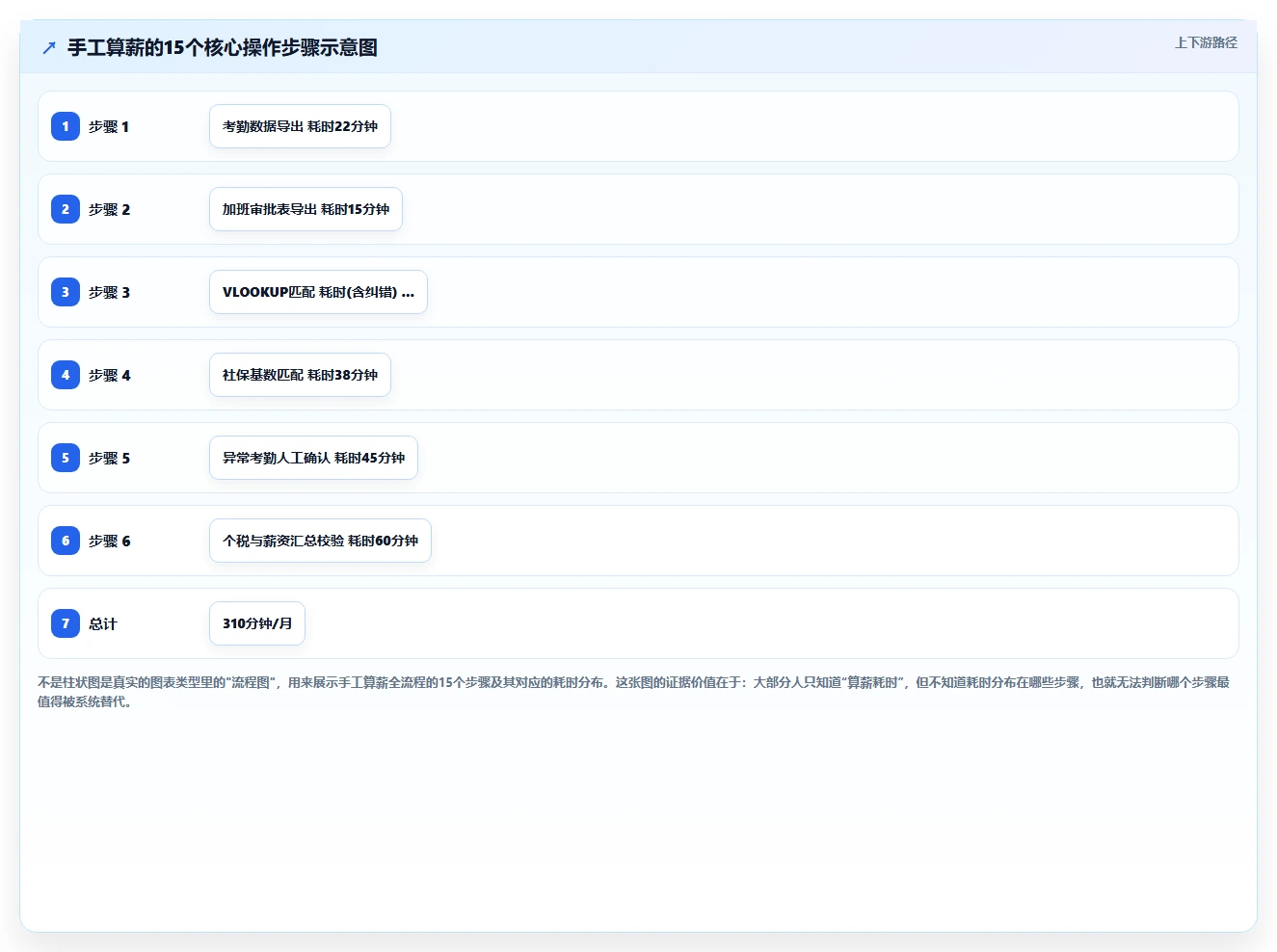1277x952 pixels.
Task: Select the 考勤数据导出 耗时22分钟 chip
Action: pyautogui.click(x=300, y=126)
